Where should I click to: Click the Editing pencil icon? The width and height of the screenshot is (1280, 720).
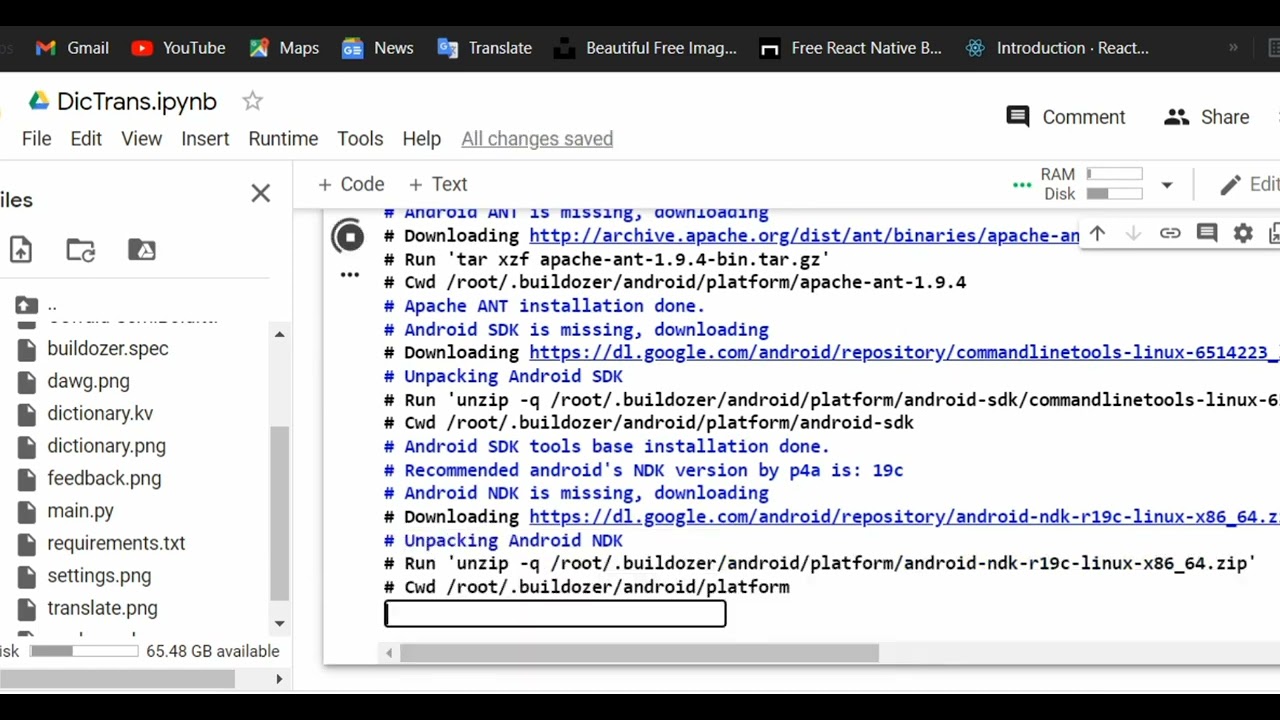1231,185
